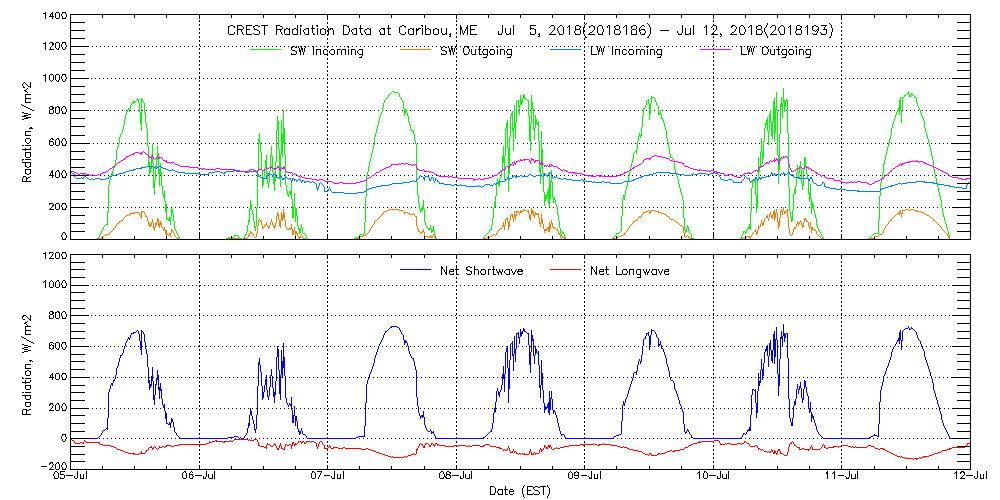Image resolution: width=1000 pixels, height=500 pixels.
Task: Select the LW Outgoing legend entry
Action: (775, 52)
